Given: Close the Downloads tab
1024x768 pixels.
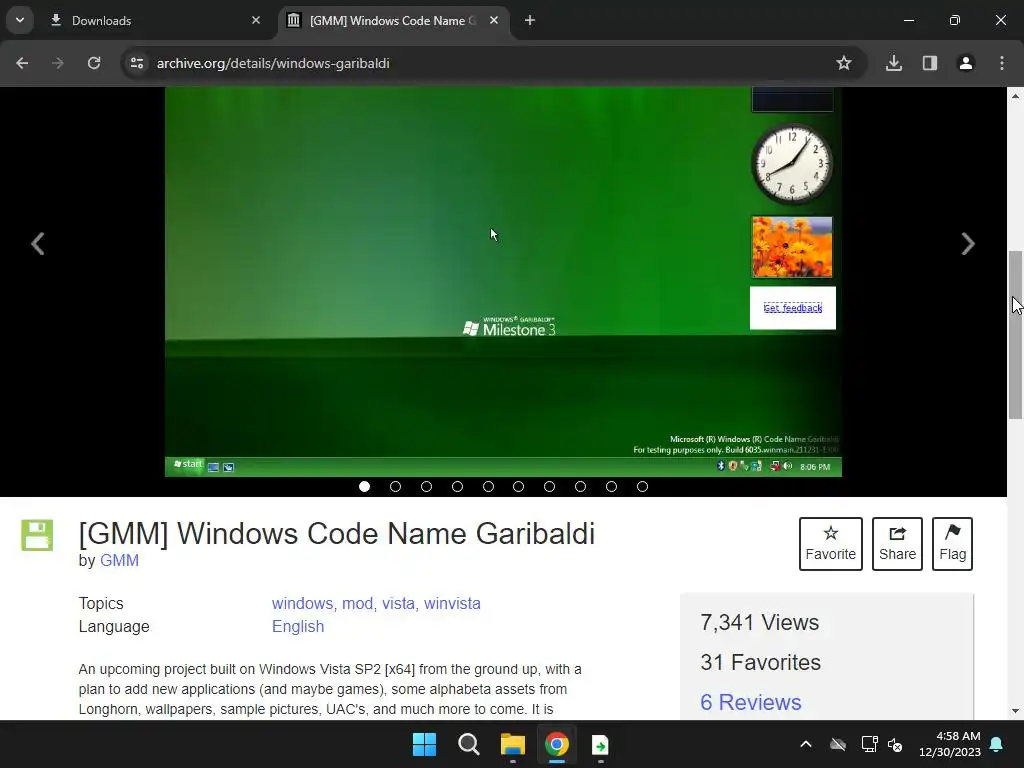Looking at the screenshot, I should pos(256,20).
